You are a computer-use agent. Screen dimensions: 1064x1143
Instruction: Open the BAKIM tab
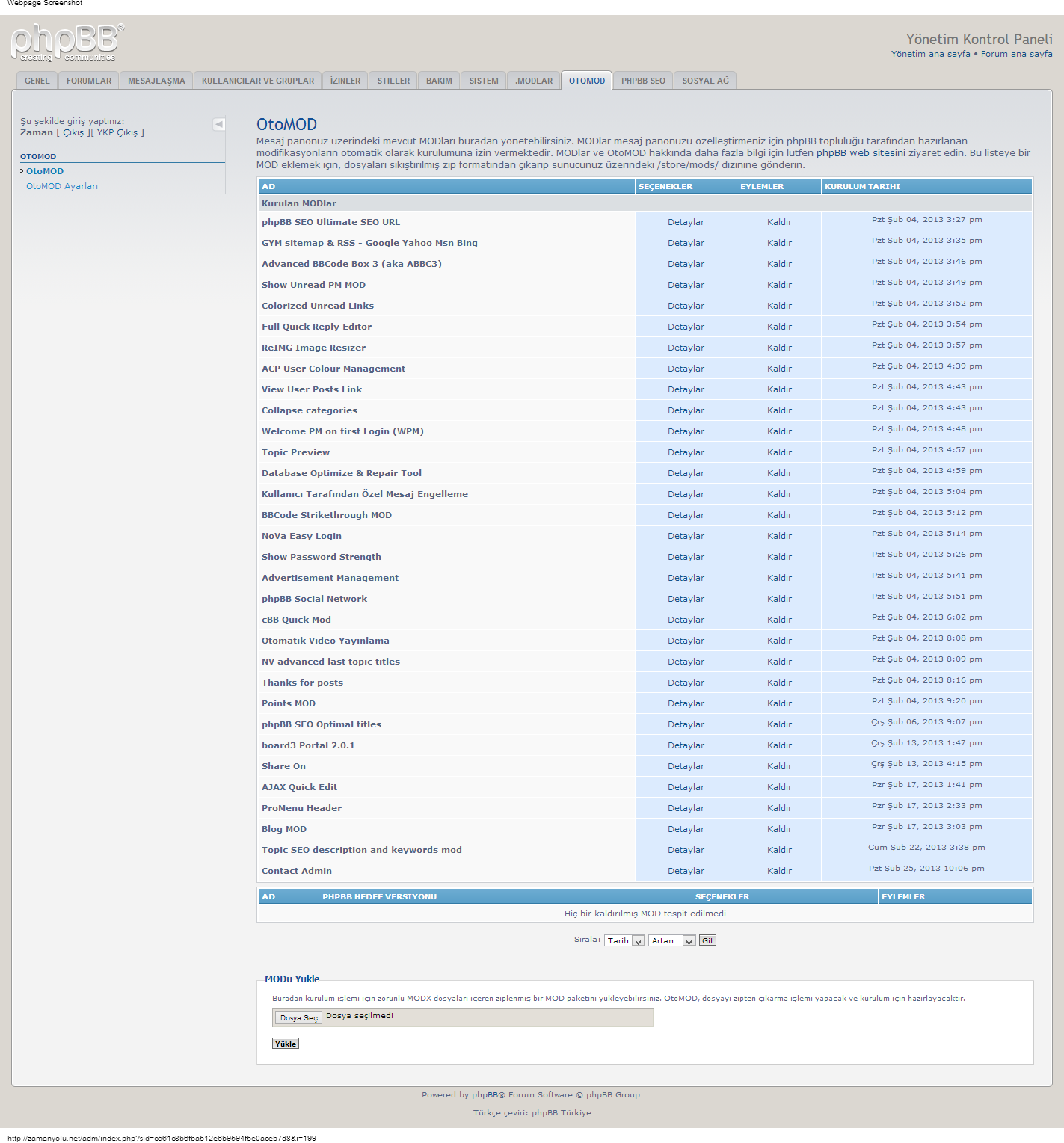pos(439,81)
